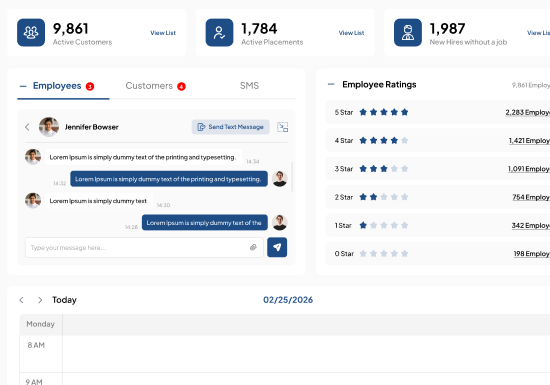Click blue sent message timestamped 14:28
The image size is (550, 385).
coord(204,222)
